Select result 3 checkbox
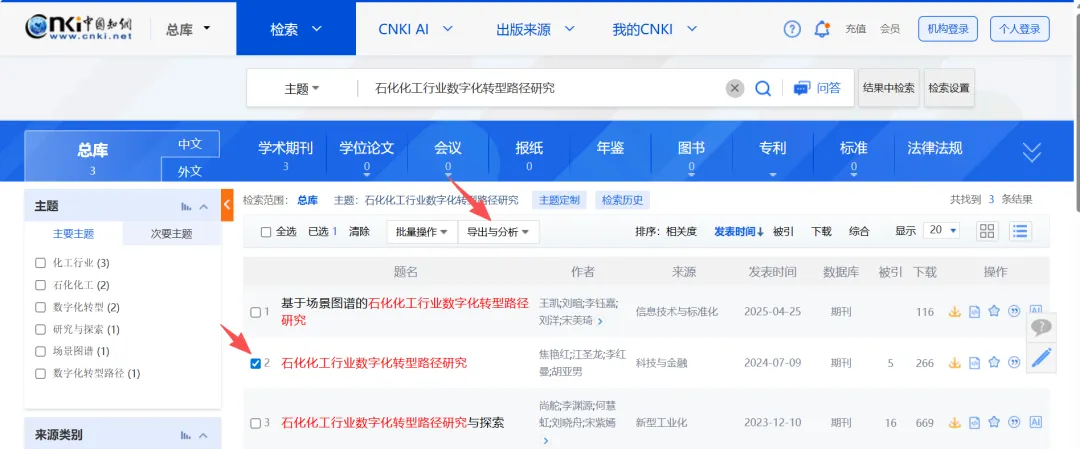Viewport: 1080px width, 449px height. tap(255, 423)
